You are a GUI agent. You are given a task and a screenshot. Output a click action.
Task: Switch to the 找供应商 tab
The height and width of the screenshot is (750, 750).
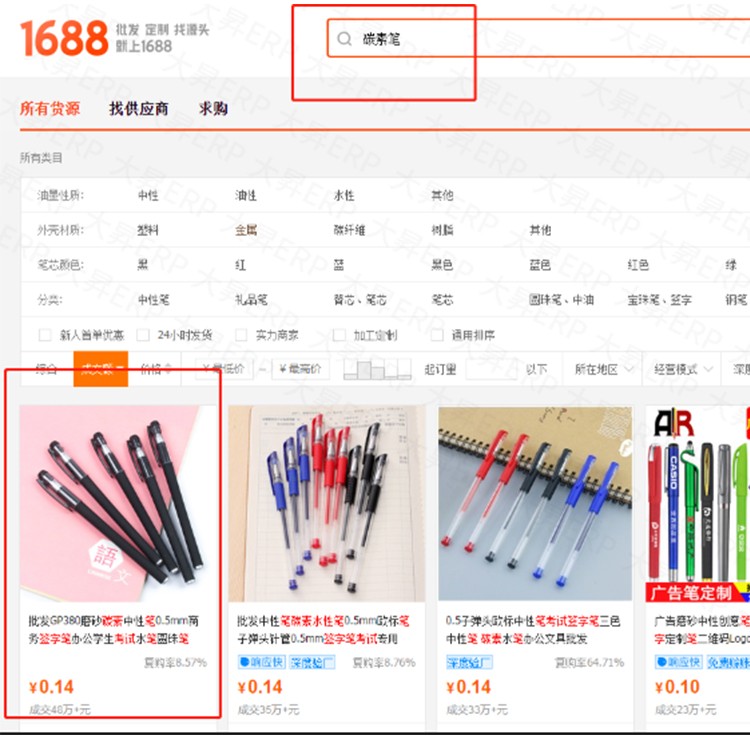point(139,109)
